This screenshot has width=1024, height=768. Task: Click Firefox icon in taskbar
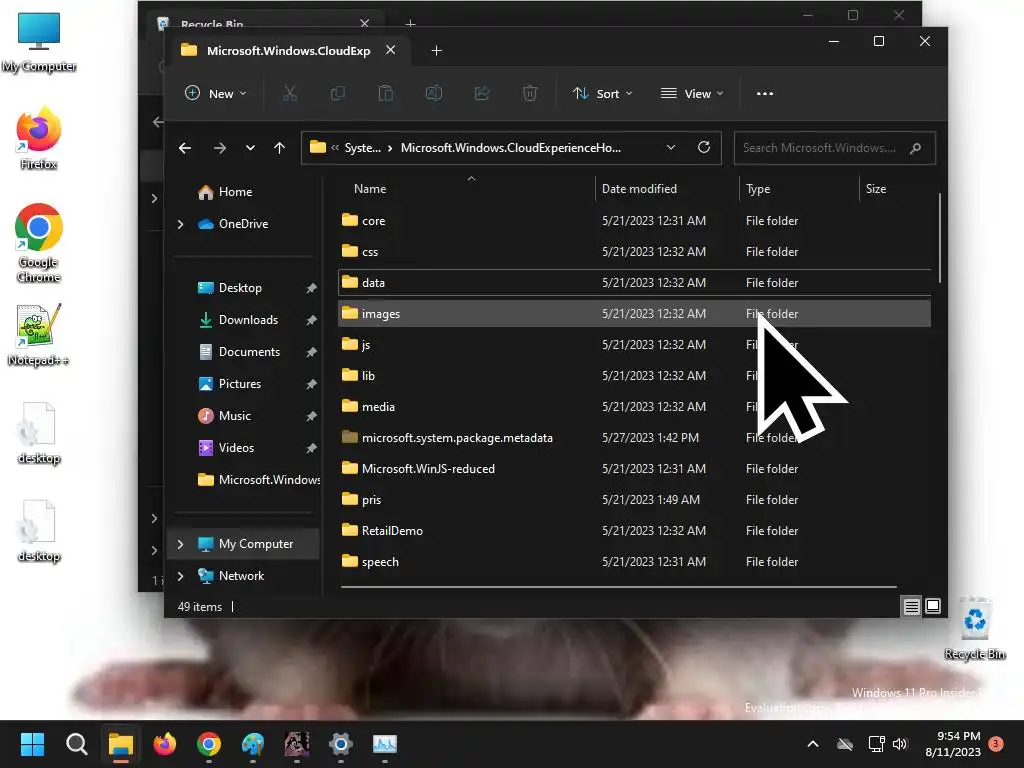point(165,744)
